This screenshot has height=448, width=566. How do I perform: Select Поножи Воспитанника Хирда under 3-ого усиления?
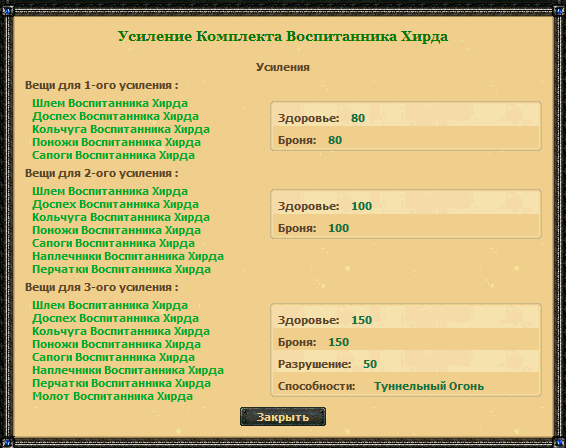(x=116, y=344)
